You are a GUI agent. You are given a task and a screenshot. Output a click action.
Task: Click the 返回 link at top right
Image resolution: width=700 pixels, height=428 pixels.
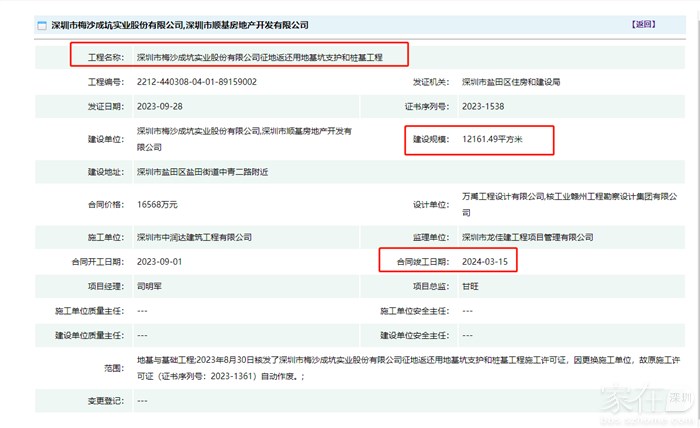pos(645,23)
